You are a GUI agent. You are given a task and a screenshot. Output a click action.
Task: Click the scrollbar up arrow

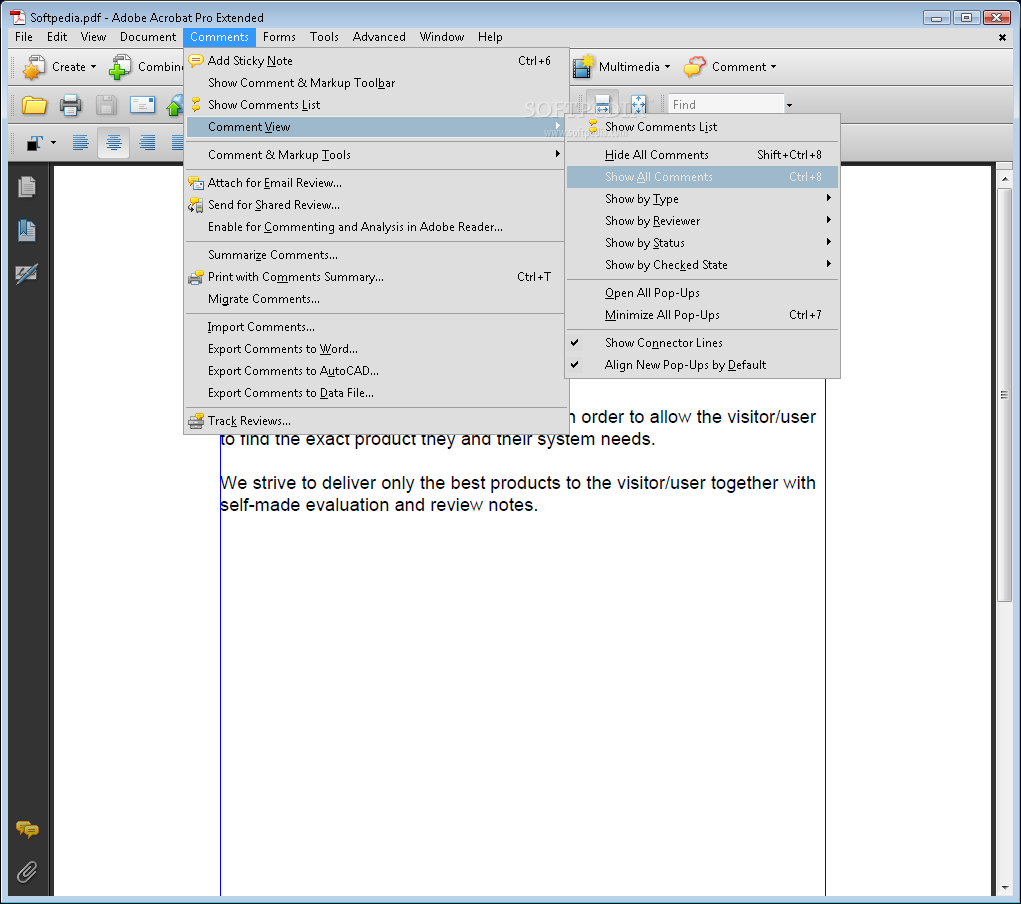1005,178
